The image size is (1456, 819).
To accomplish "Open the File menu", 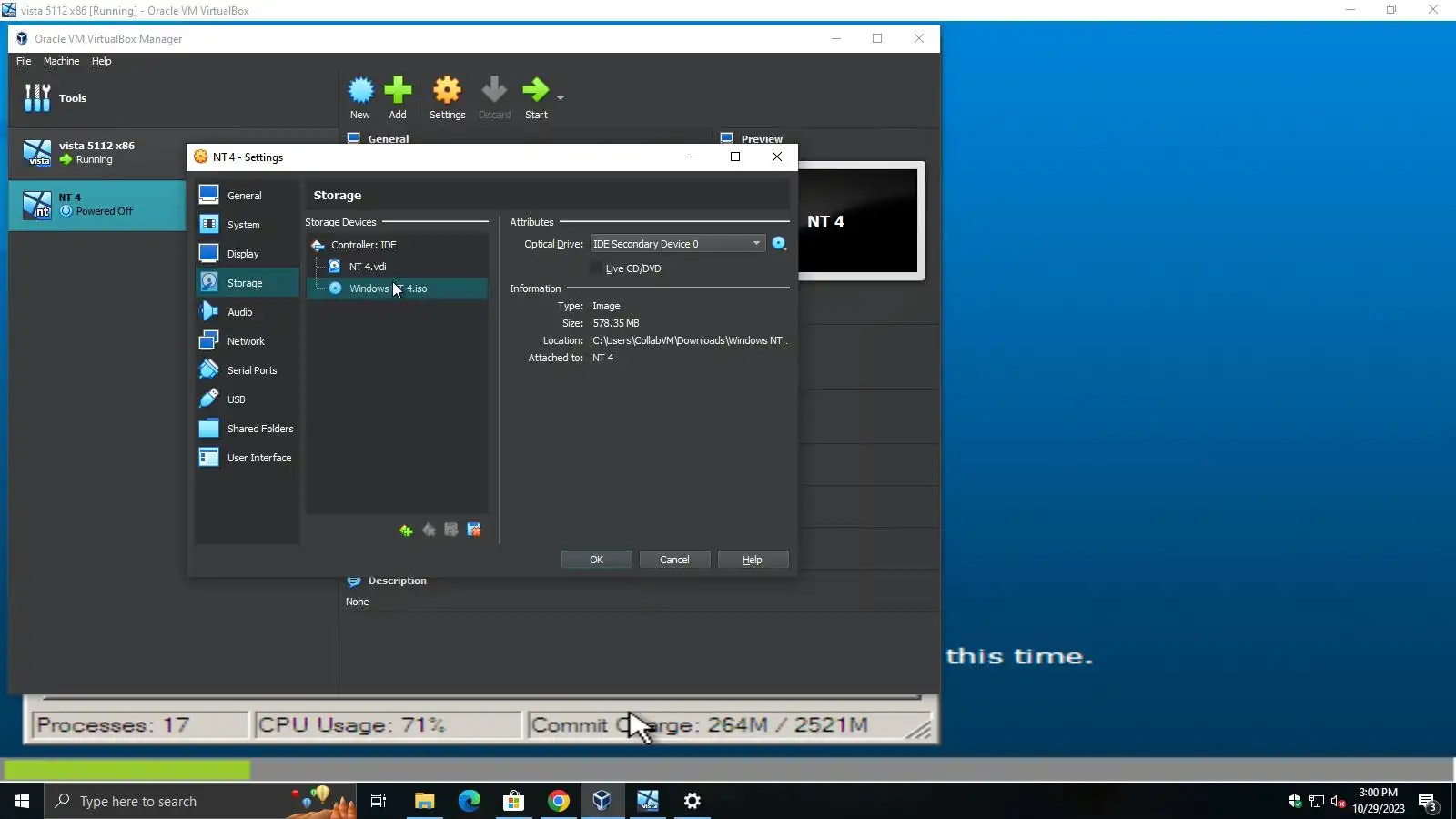I will pos(24,61).
